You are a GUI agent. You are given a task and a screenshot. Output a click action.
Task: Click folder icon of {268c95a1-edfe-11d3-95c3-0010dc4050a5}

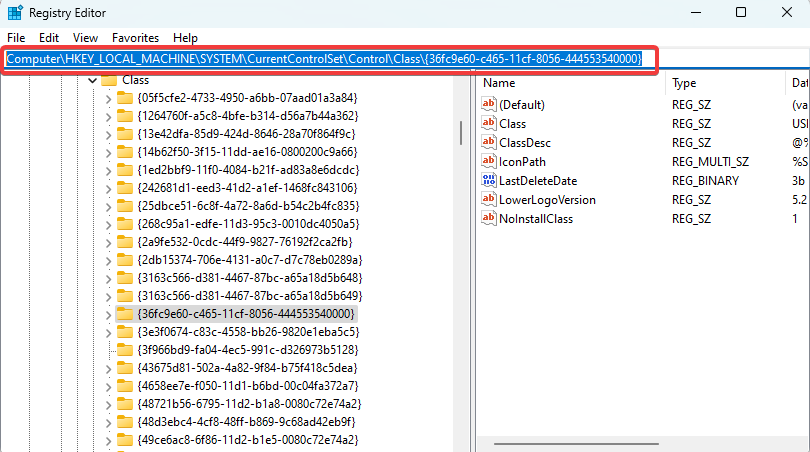(x=124, y=224)
